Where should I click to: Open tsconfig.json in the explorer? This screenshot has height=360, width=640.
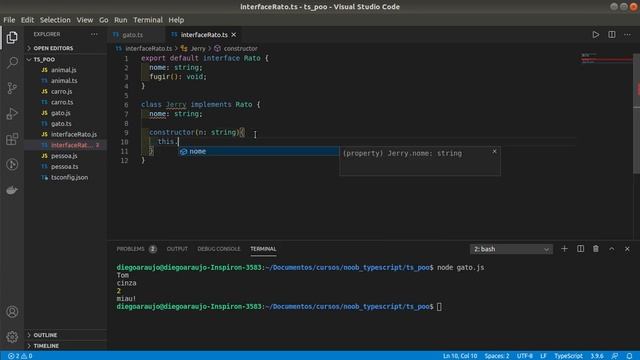point(65,177)
